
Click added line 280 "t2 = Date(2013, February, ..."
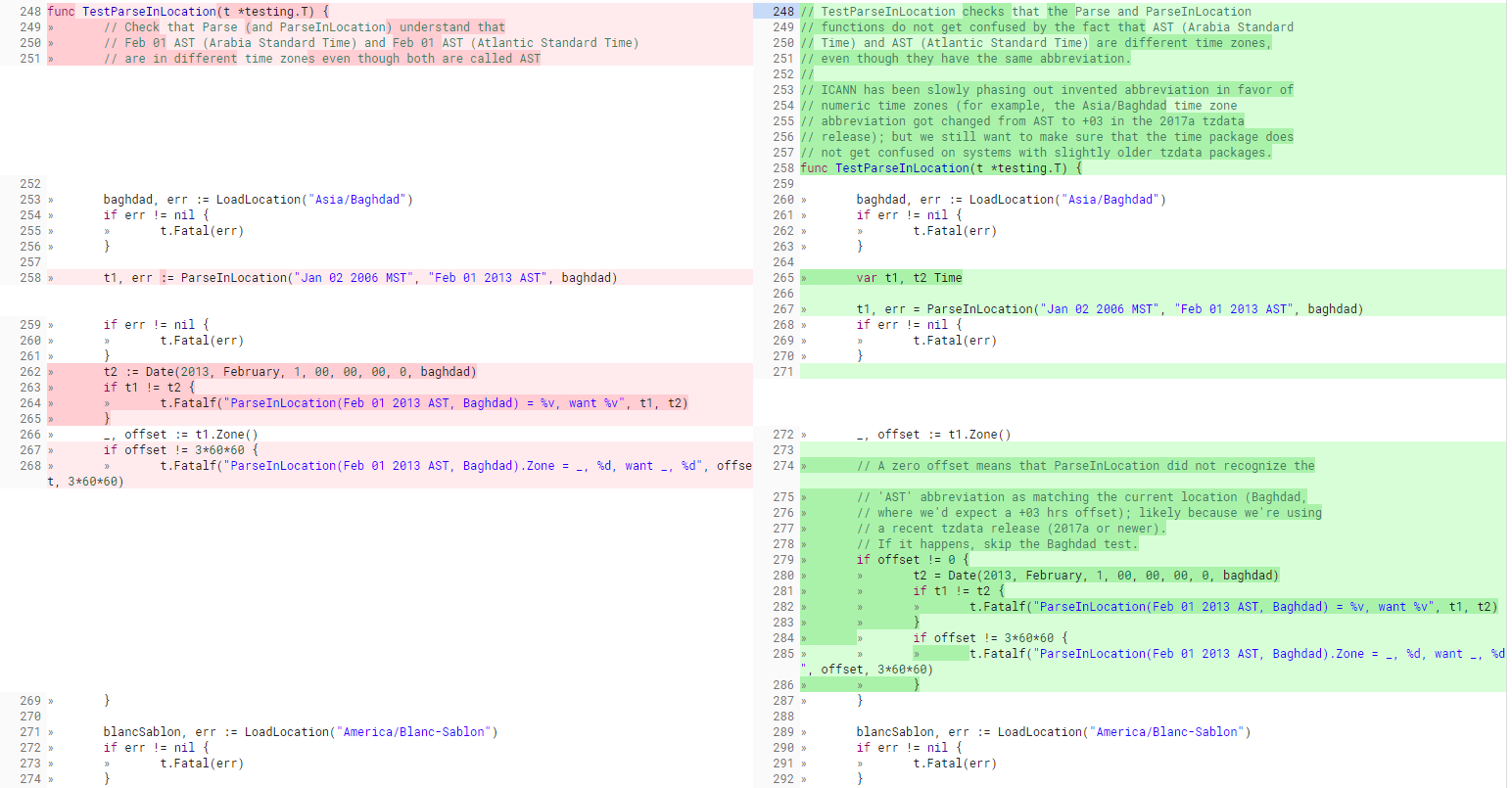pos(1096,576)
